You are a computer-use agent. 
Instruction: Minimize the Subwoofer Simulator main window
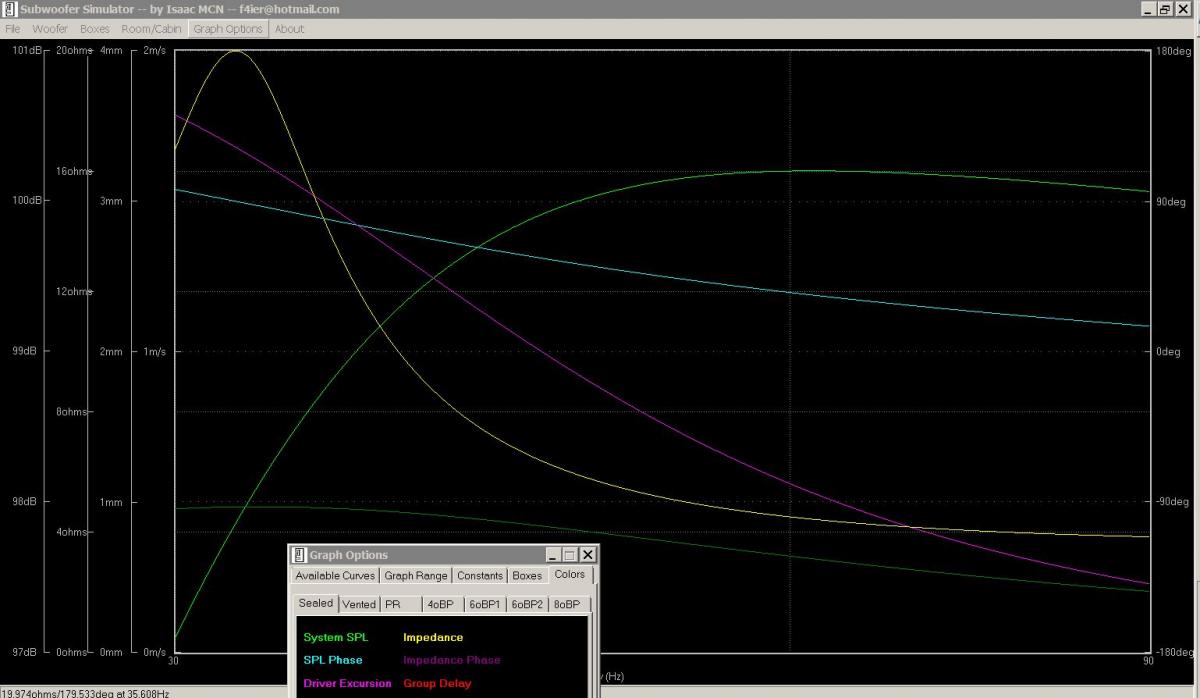1148,9
